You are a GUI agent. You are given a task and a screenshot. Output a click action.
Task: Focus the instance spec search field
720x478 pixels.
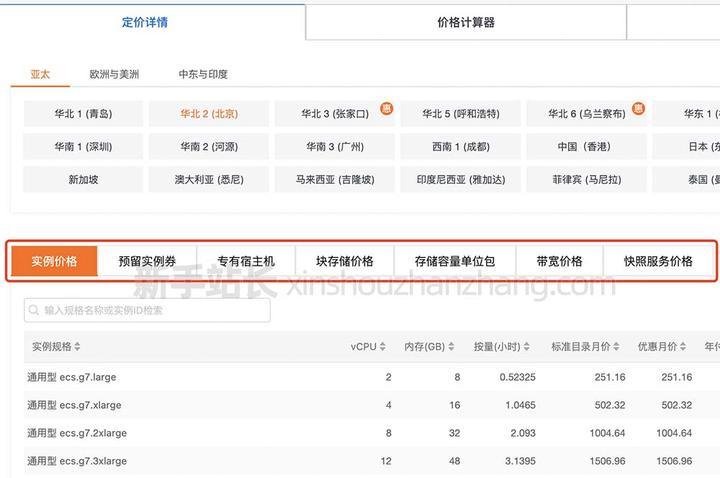click(x=147, y=310)
